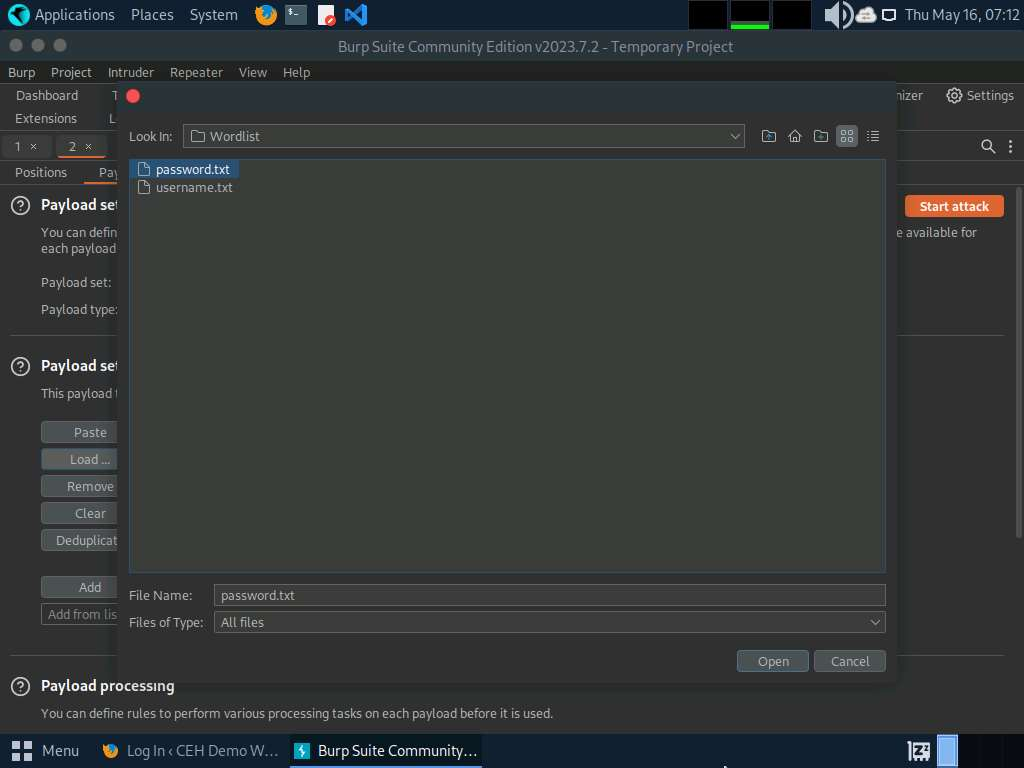This screenshot has height=768, width=1024.
Task: Open the volume control icon
Action: pyautogui.click(x=835, y=15)
